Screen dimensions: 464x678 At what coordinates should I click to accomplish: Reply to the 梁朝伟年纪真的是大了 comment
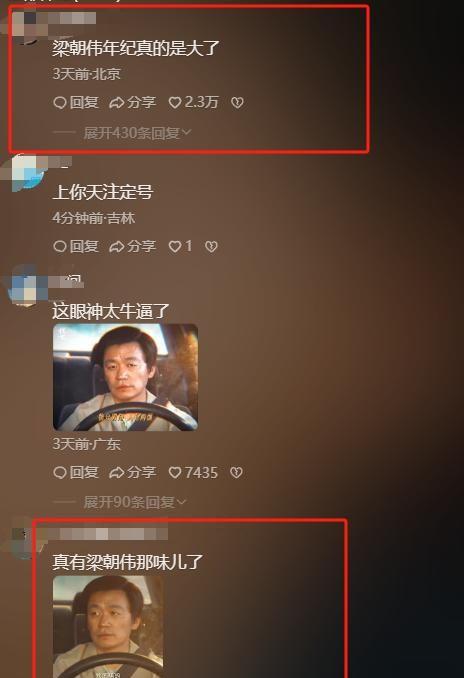[x=76, y=102]
